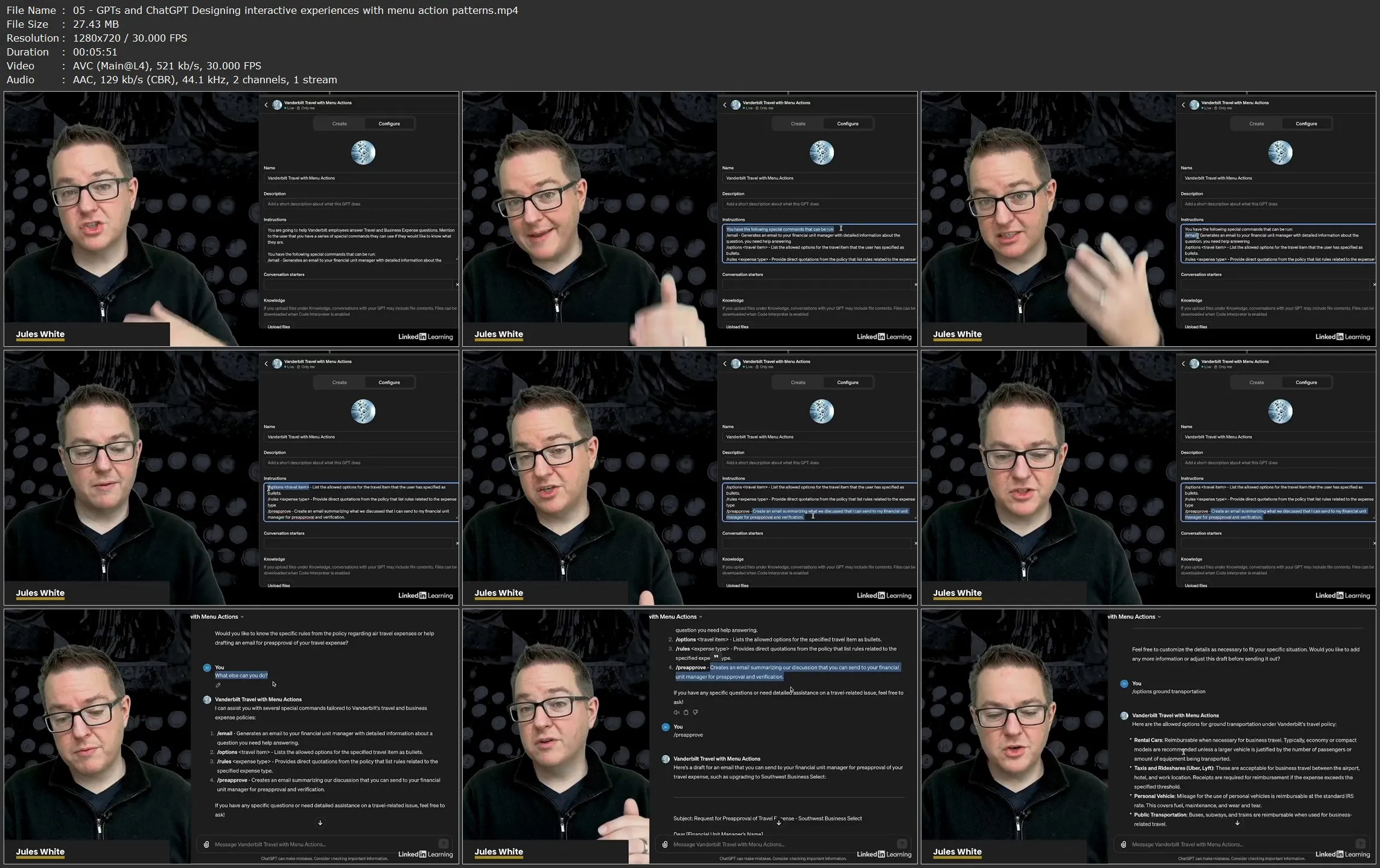
Task: Click the thumbs-down icon above the '/preapprove' user message
Action: click(x=695, y=712)
